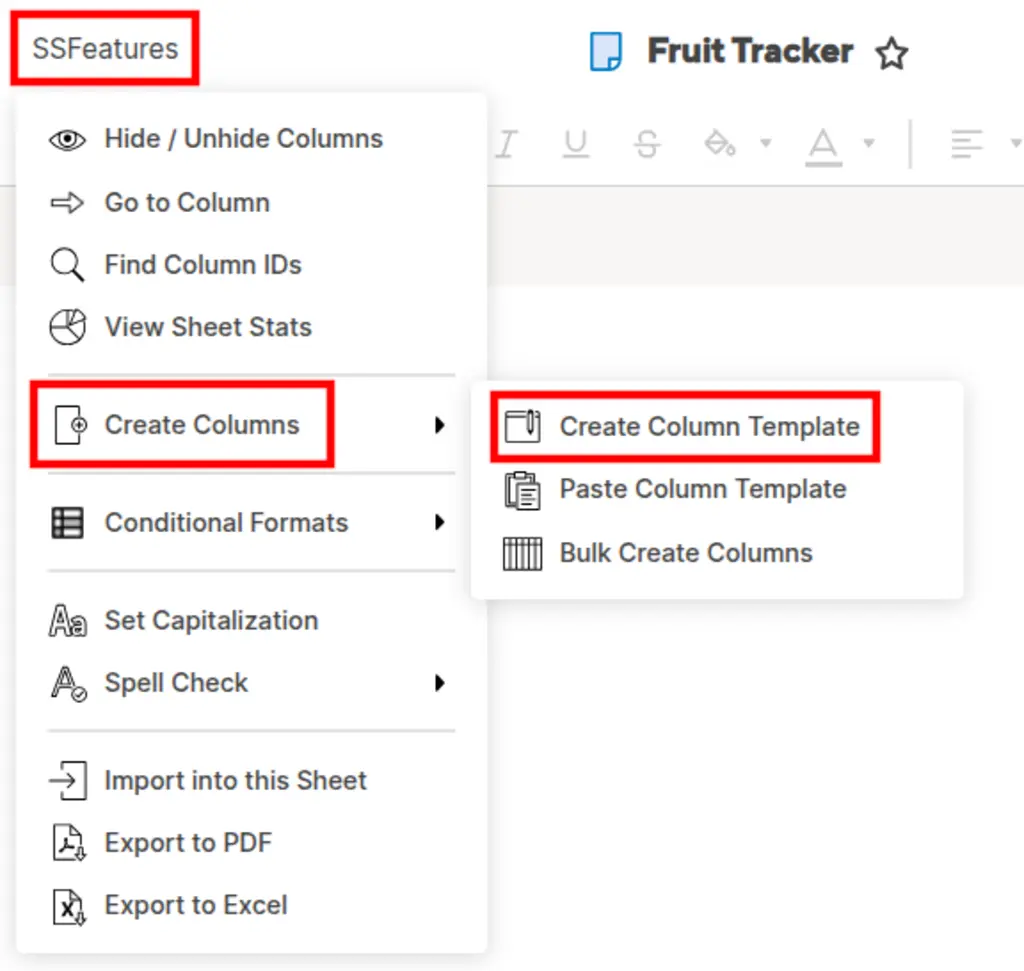Toggle underline text formatting
This screenshot has width=1024, height=971.
pos(575,144)
